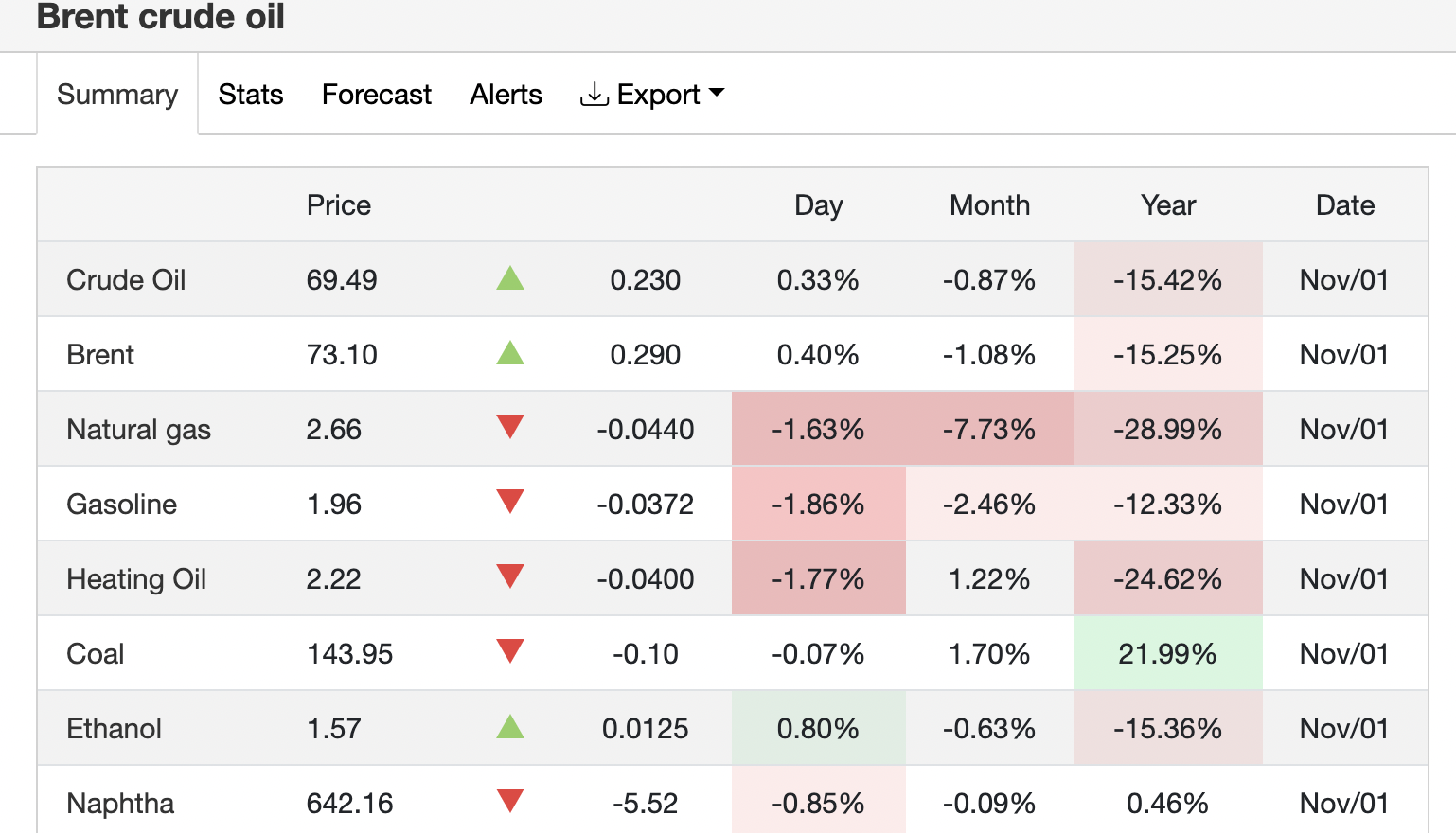Click the Month column header
Viewport: 1456px width, 833px height.
(x=990, y=205)
